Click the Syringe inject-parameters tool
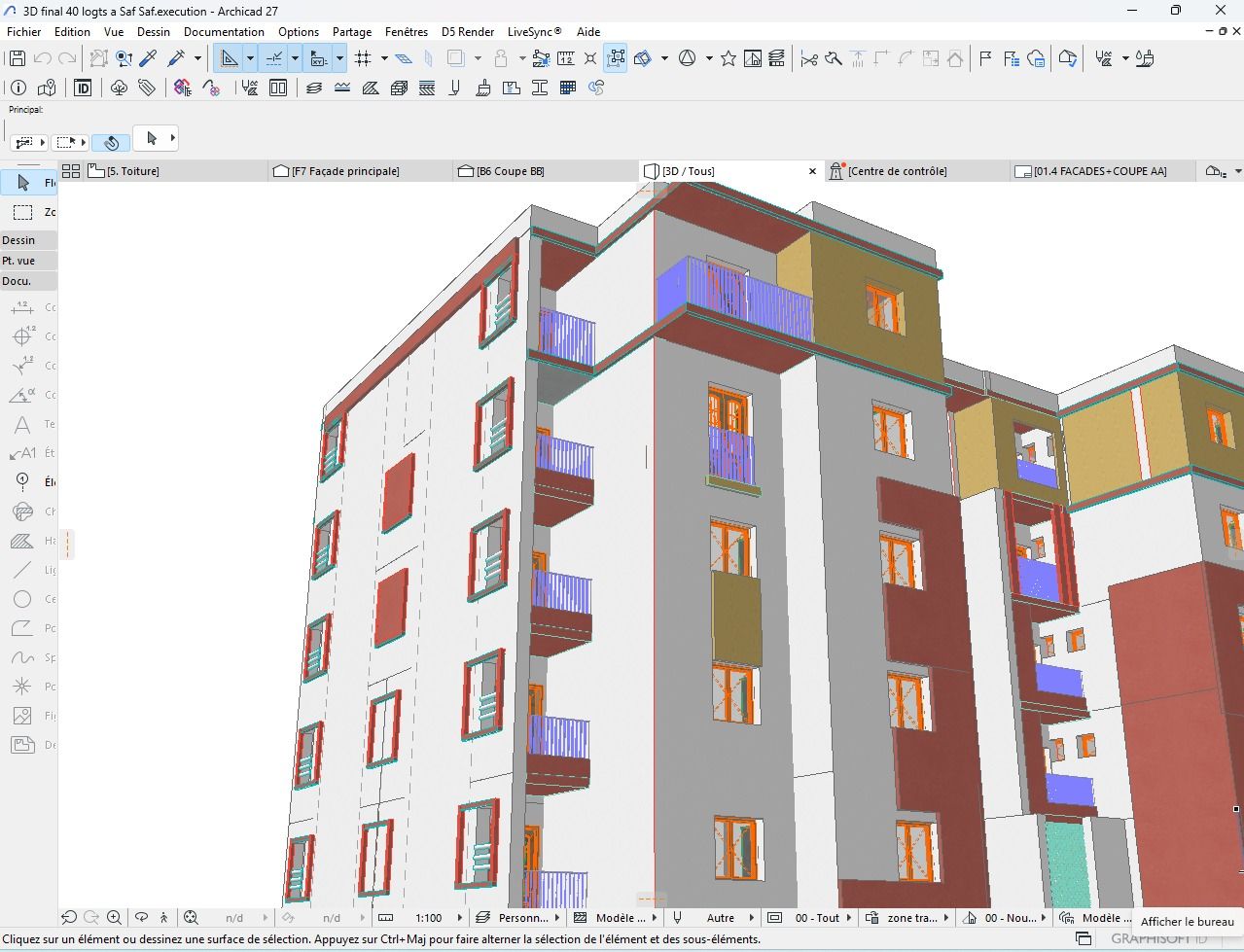The width and height of the screenshot is (1244, 952). tap(176, 58)
